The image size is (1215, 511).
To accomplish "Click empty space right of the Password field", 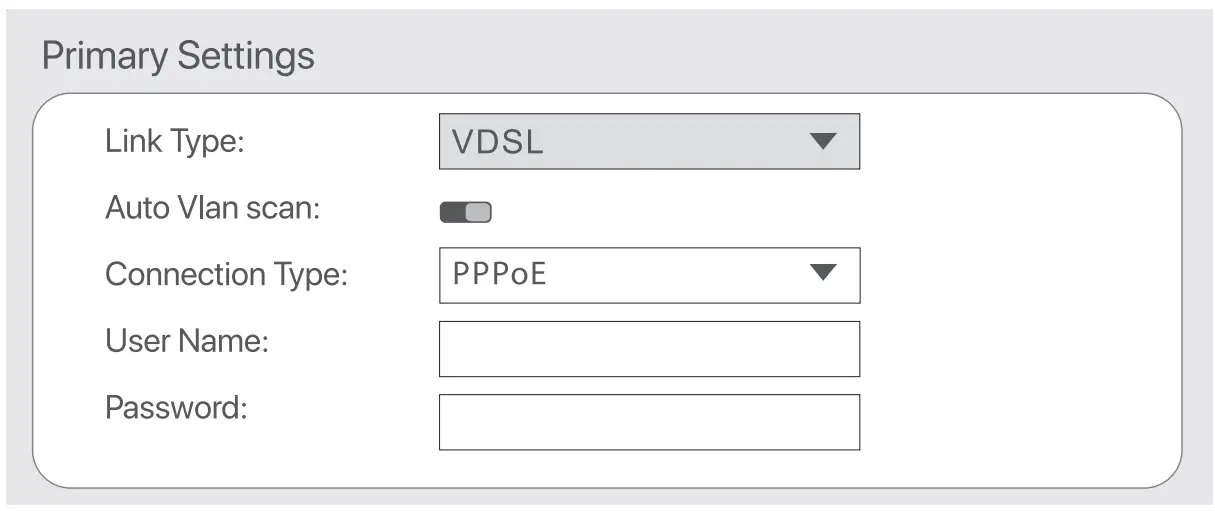I will (x=1010, y=422).
